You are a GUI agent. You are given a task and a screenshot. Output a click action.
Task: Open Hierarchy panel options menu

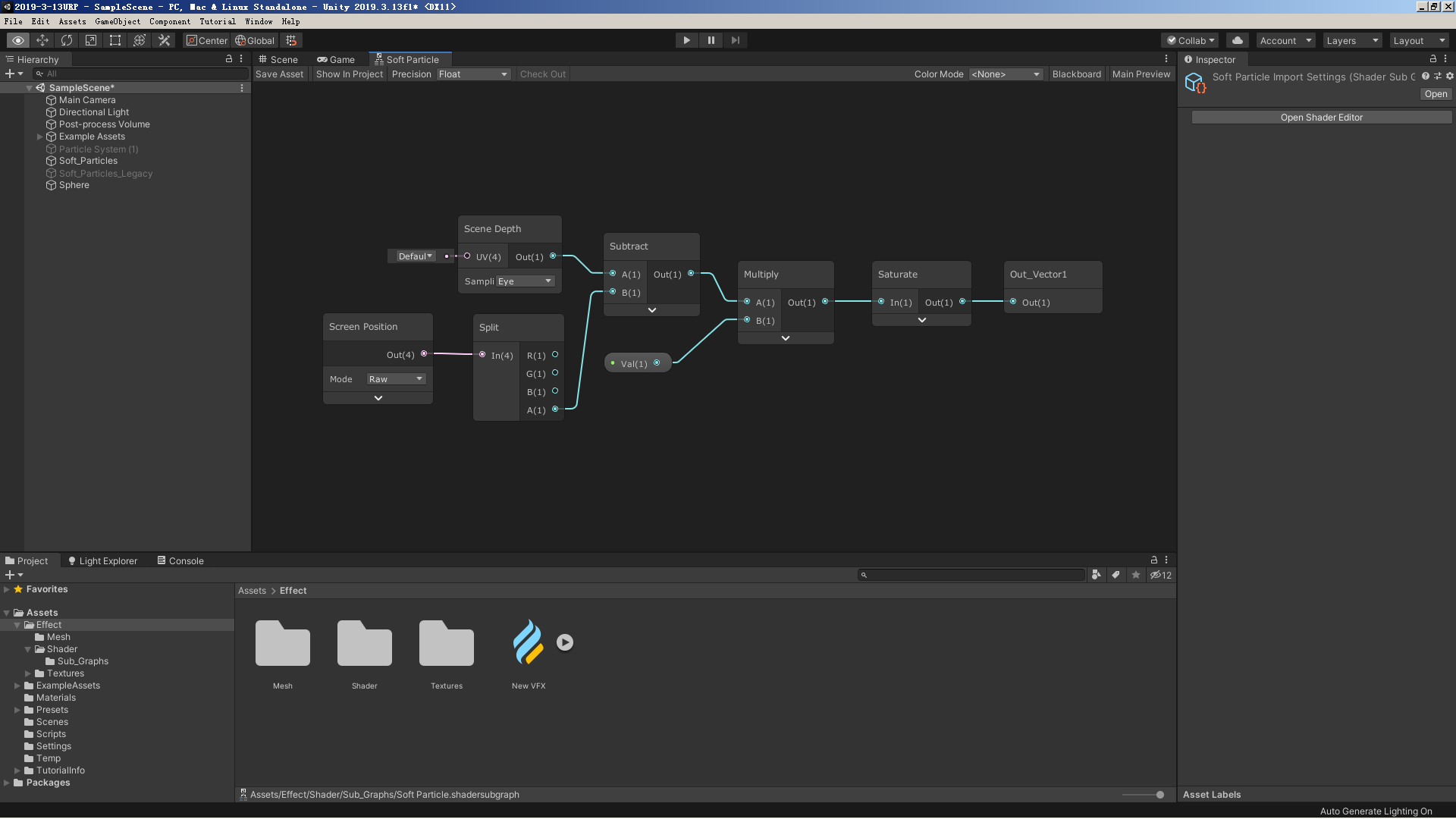241,58
